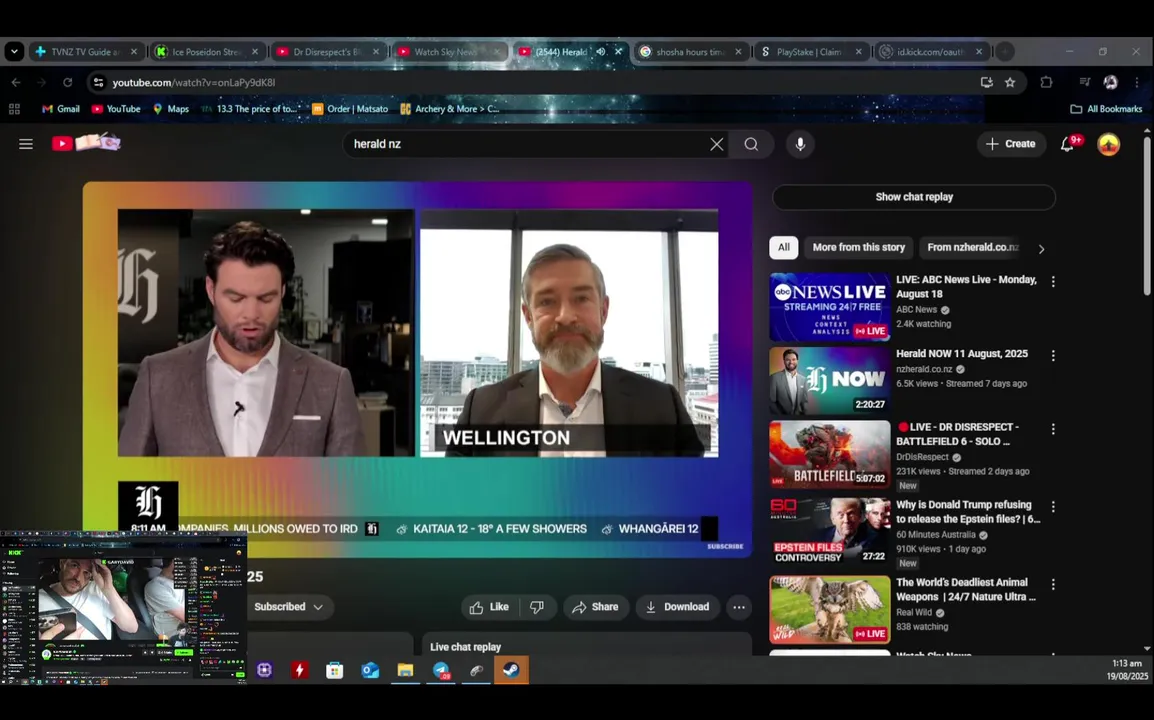Go to the YouTube home logo
The height and width of the screenshot is (720, 1154).
click(85, 143)
